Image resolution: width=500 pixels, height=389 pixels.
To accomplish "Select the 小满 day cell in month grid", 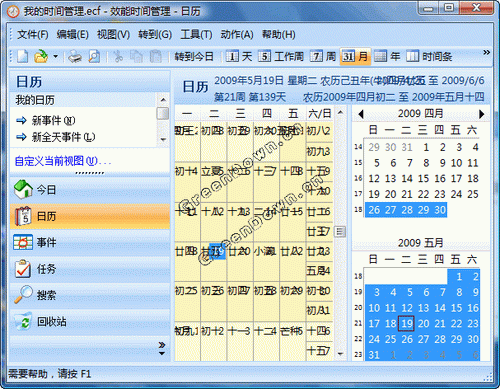I will 266,261.
